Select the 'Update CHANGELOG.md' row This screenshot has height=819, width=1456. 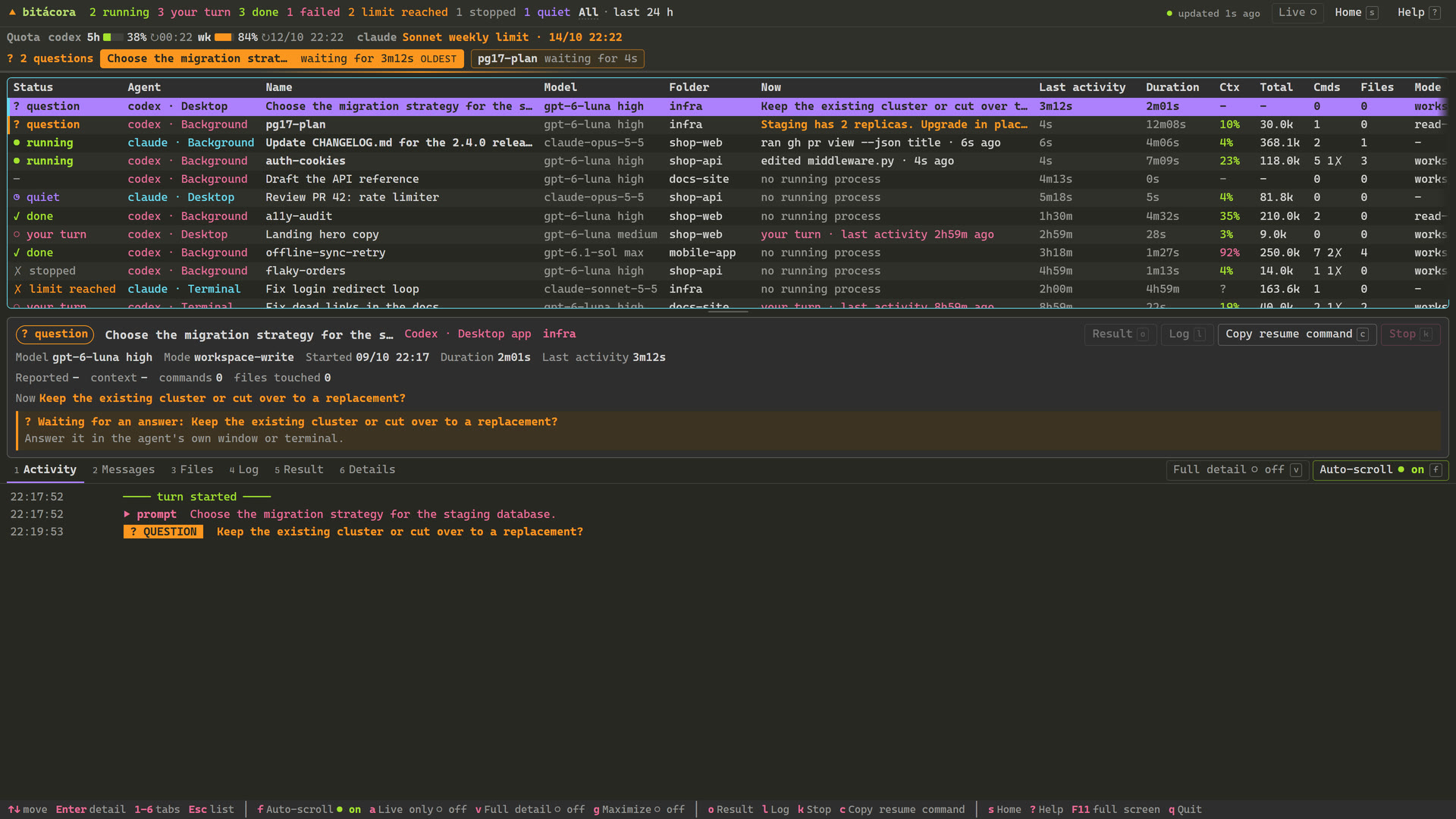[728, 143]
